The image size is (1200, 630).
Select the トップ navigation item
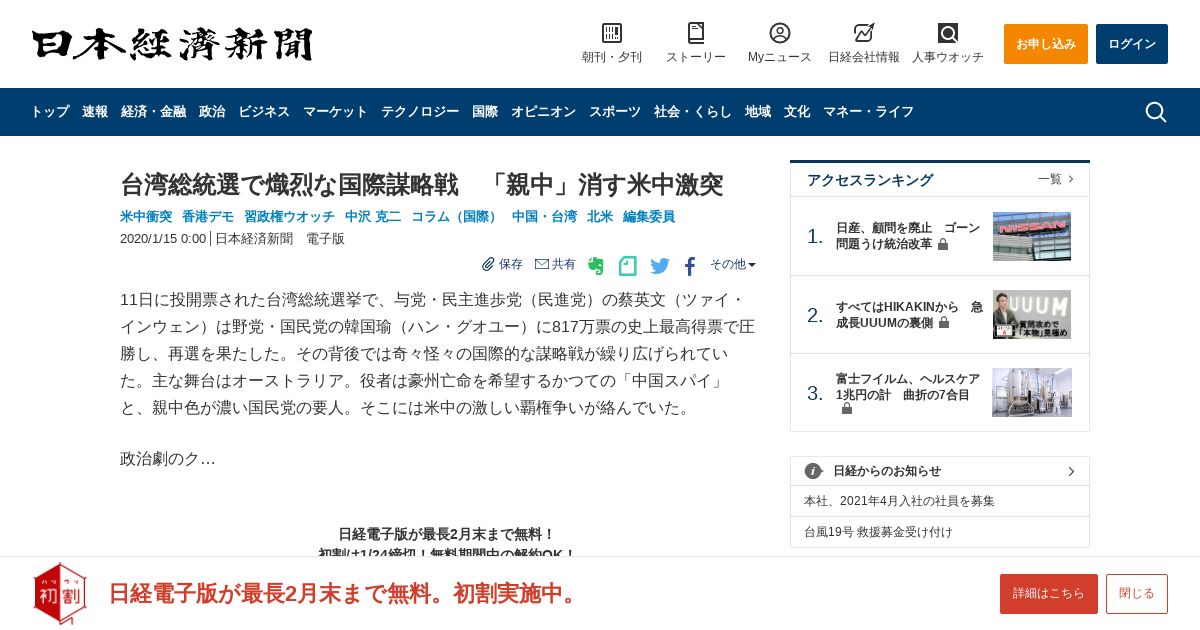(50, 112)
